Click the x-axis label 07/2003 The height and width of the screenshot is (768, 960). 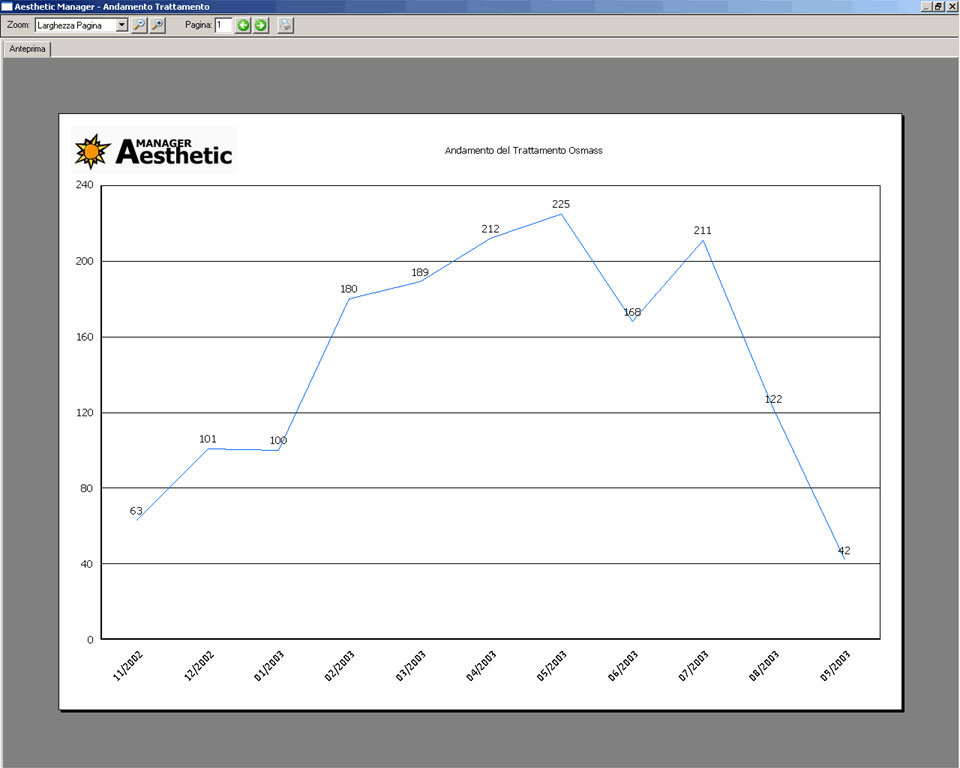coord(694,666)
